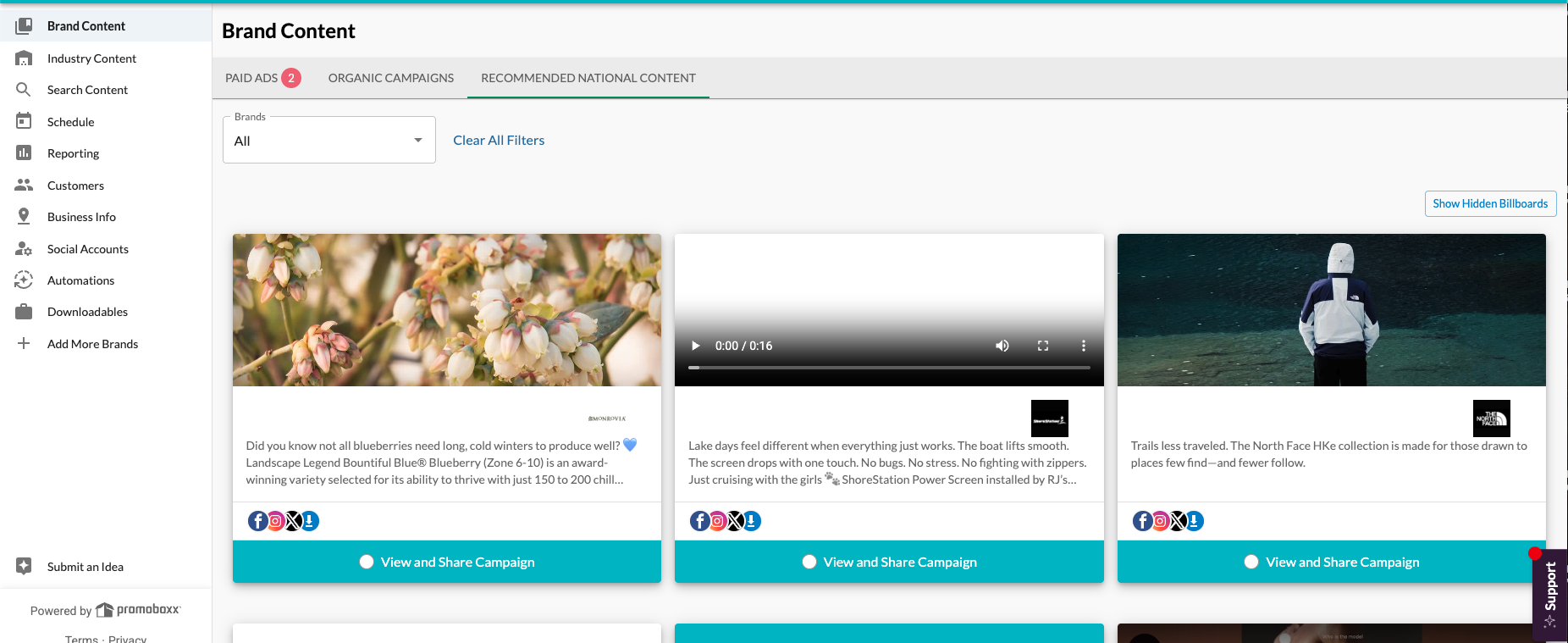Screen dimensions: 1568x643
Task: Open Brand Content sidebar icon
Action: (x=24, y=26)
